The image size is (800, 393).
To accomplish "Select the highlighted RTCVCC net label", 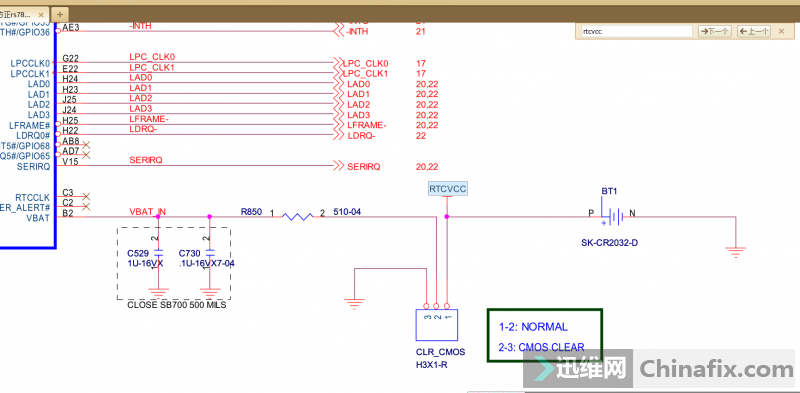I will [447, 189].
